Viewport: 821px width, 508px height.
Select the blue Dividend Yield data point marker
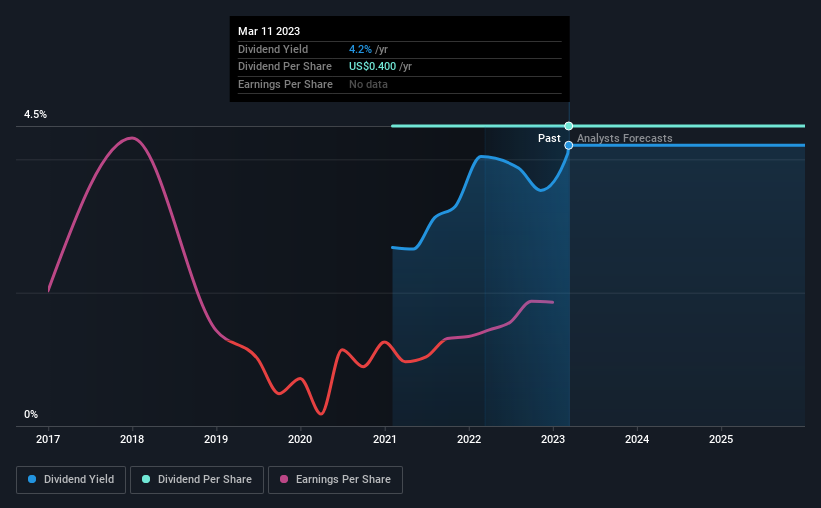point(569,145)
